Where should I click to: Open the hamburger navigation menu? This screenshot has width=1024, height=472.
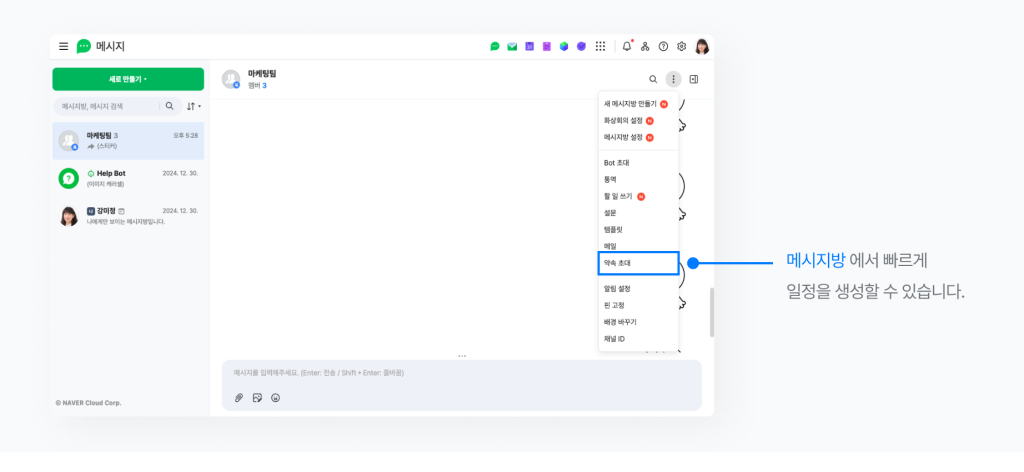(64, 46)
